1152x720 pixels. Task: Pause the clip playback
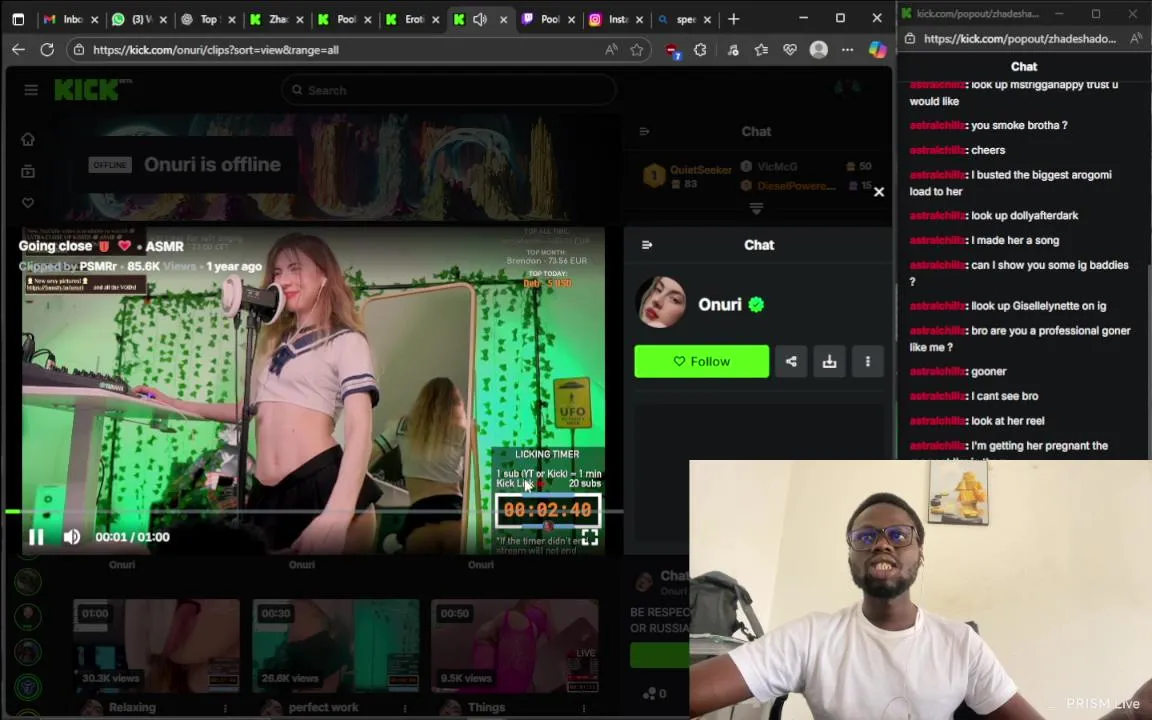pyautogui.click(x=35, y=537)
